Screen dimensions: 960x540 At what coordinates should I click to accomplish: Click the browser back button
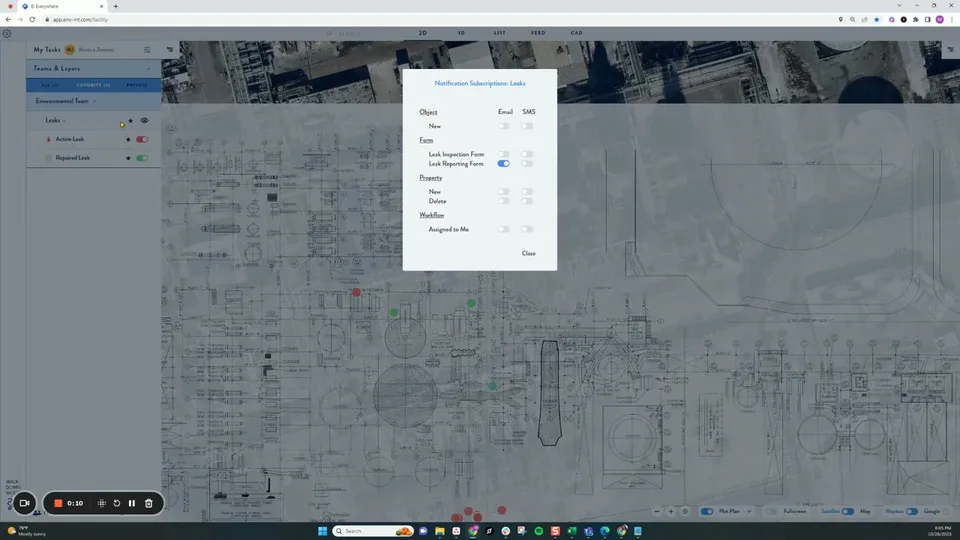(8, 20)
